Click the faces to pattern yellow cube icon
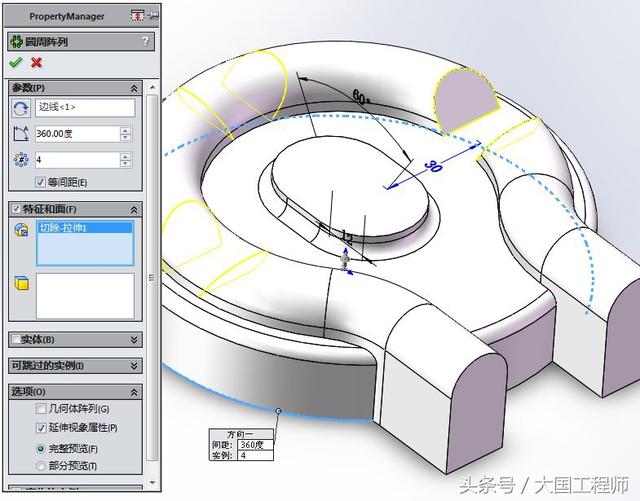The width and height of the screenshot is (640, 501). [22, 283]
